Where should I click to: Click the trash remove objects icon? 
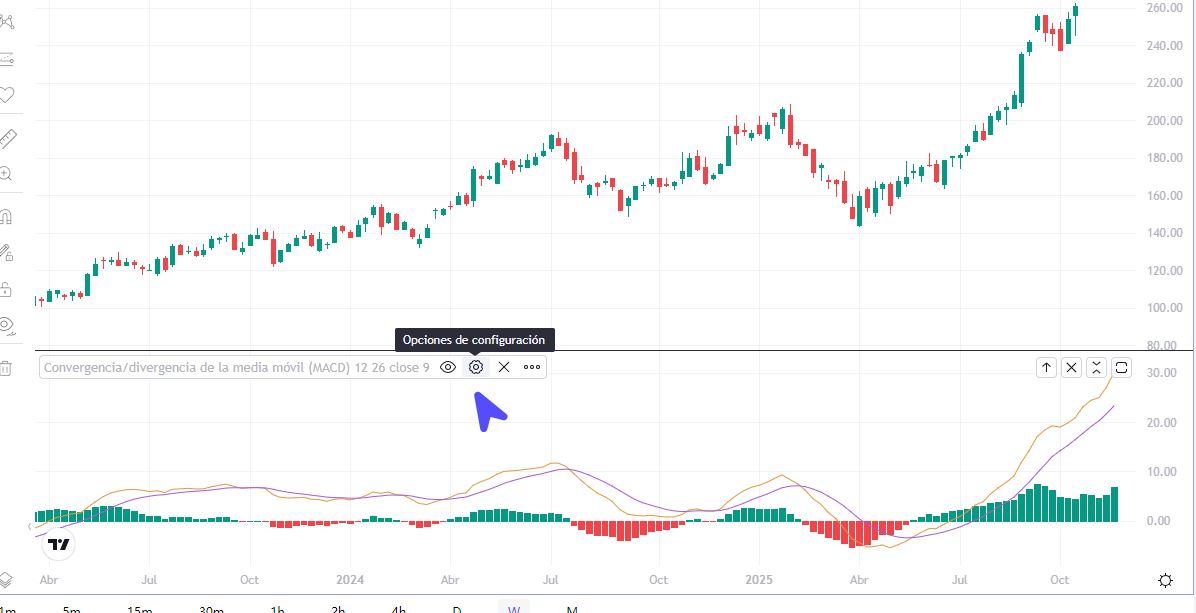[5, 368]
